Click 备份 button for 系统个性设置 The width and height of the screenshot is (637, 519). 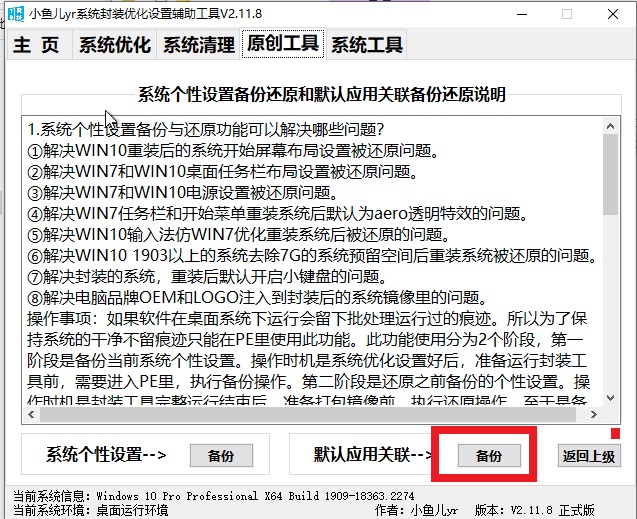coord(222,456)
